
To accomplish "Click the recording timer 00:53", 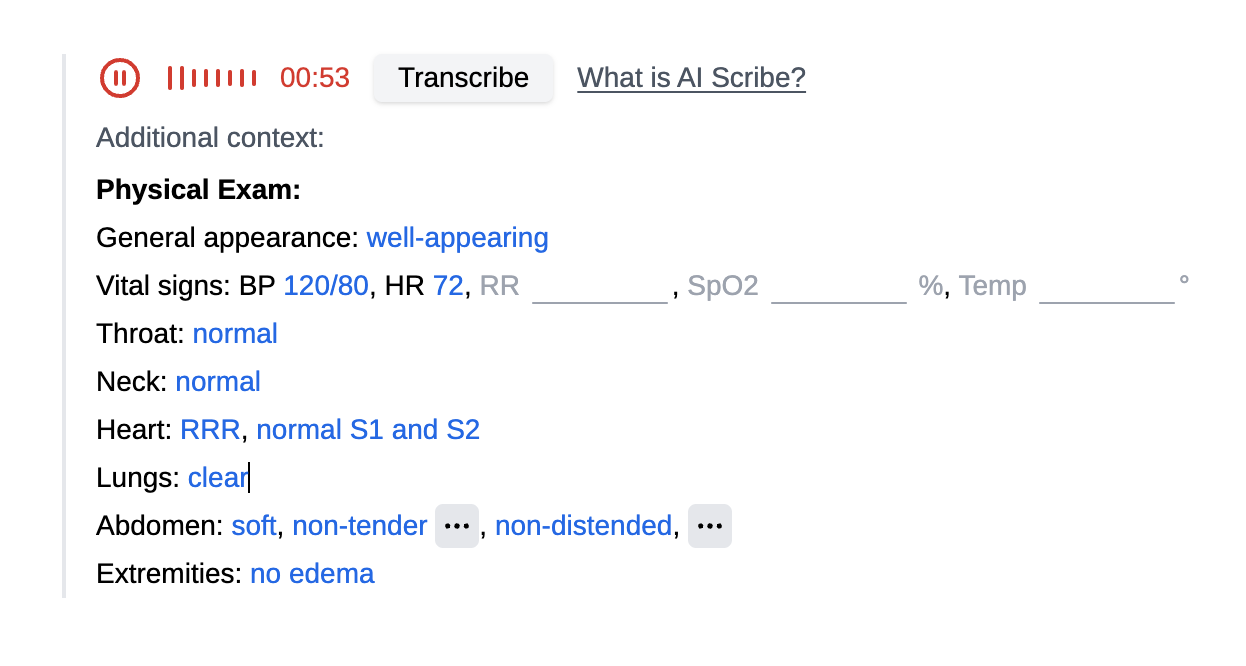I will click(315, 78).
